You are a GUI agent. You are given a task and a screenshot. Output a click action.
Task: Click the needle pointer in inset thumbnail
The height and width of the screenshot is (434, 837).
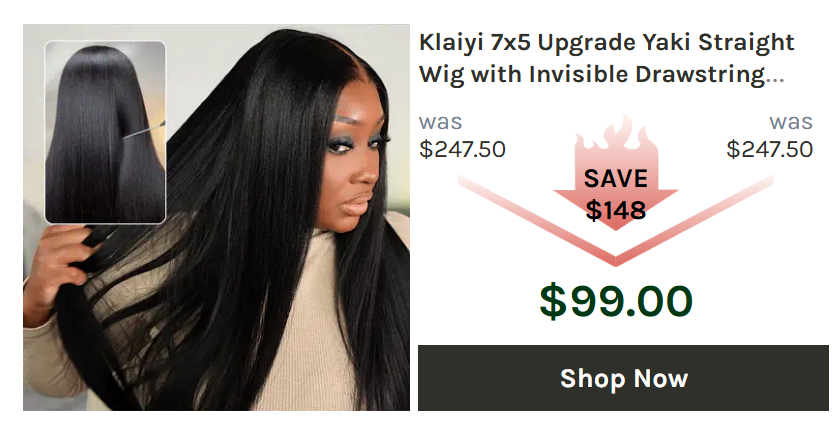coord(144,130)
